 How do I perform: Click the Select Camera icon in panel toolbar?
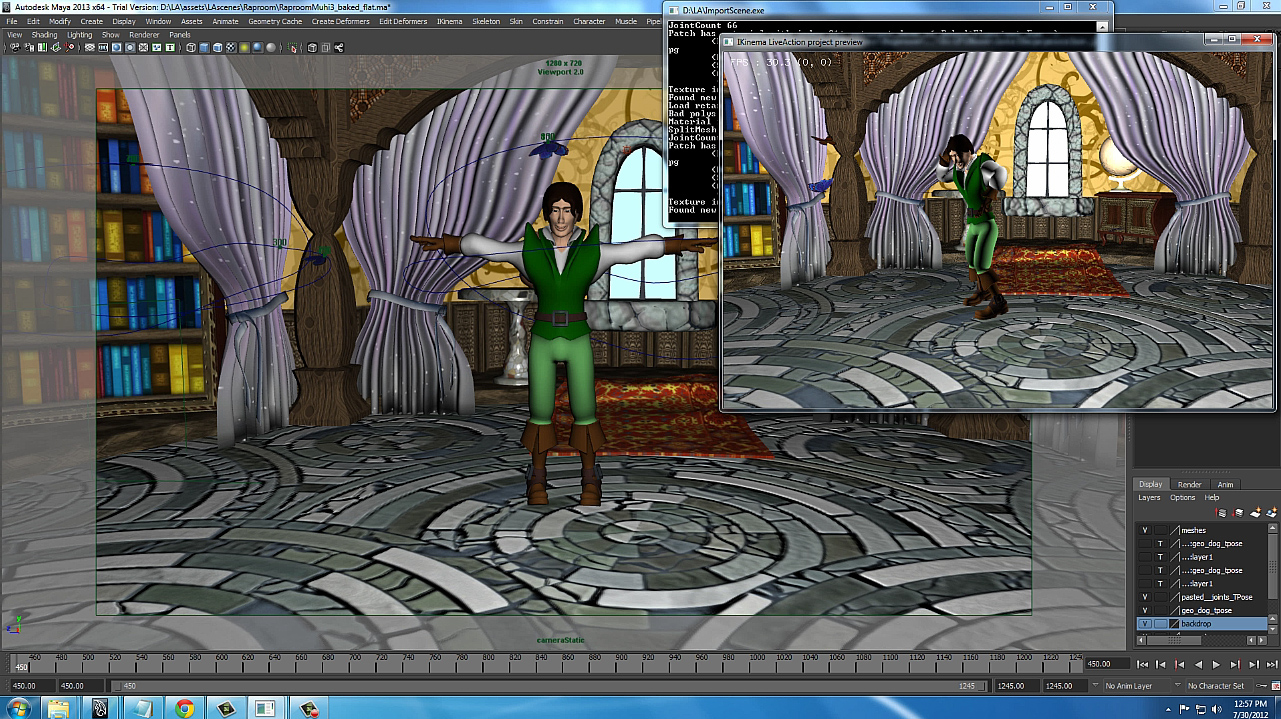click(14, 47)
